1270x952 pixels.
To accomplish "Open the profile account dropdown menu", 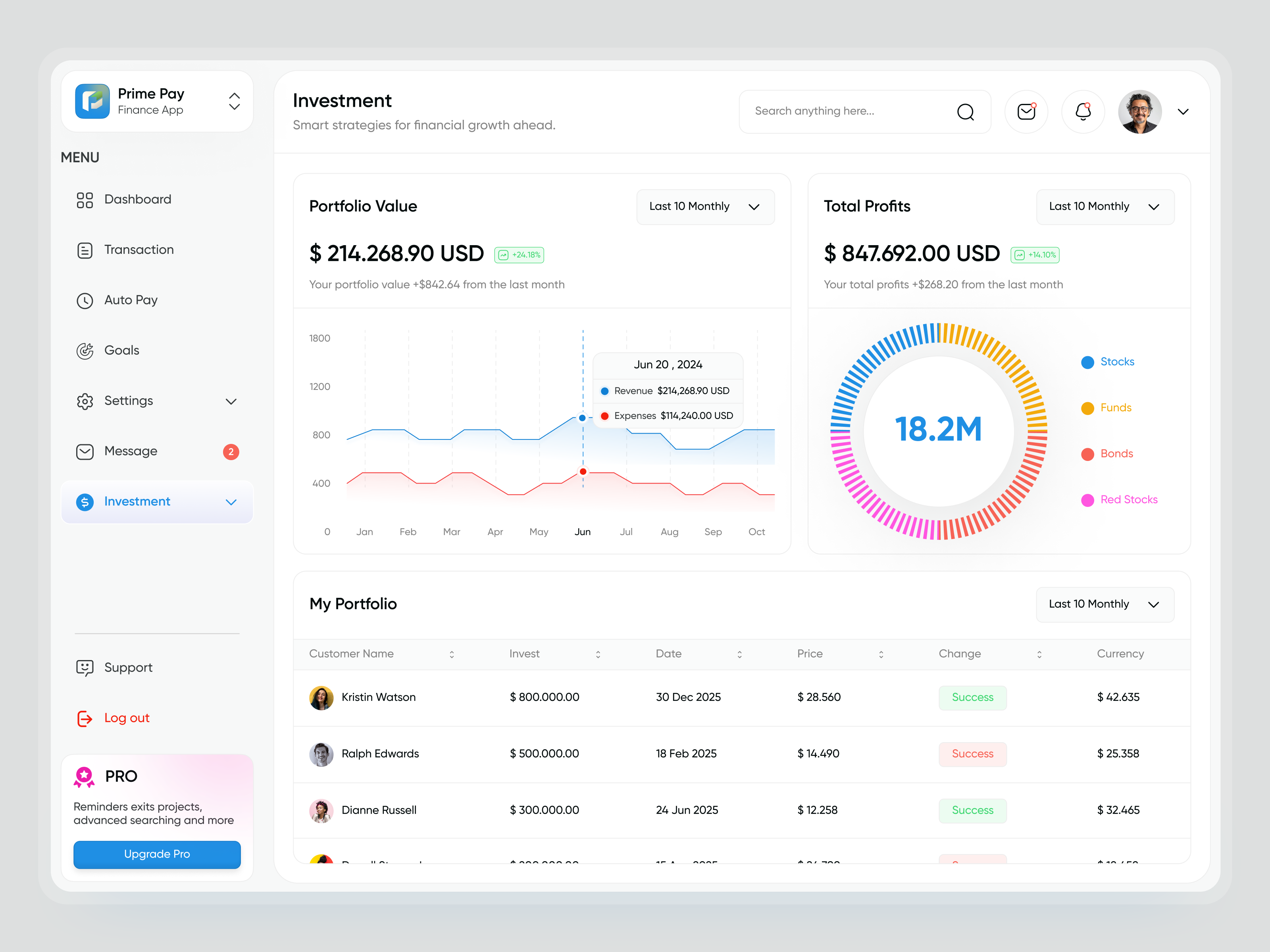I will (1183, 111).
